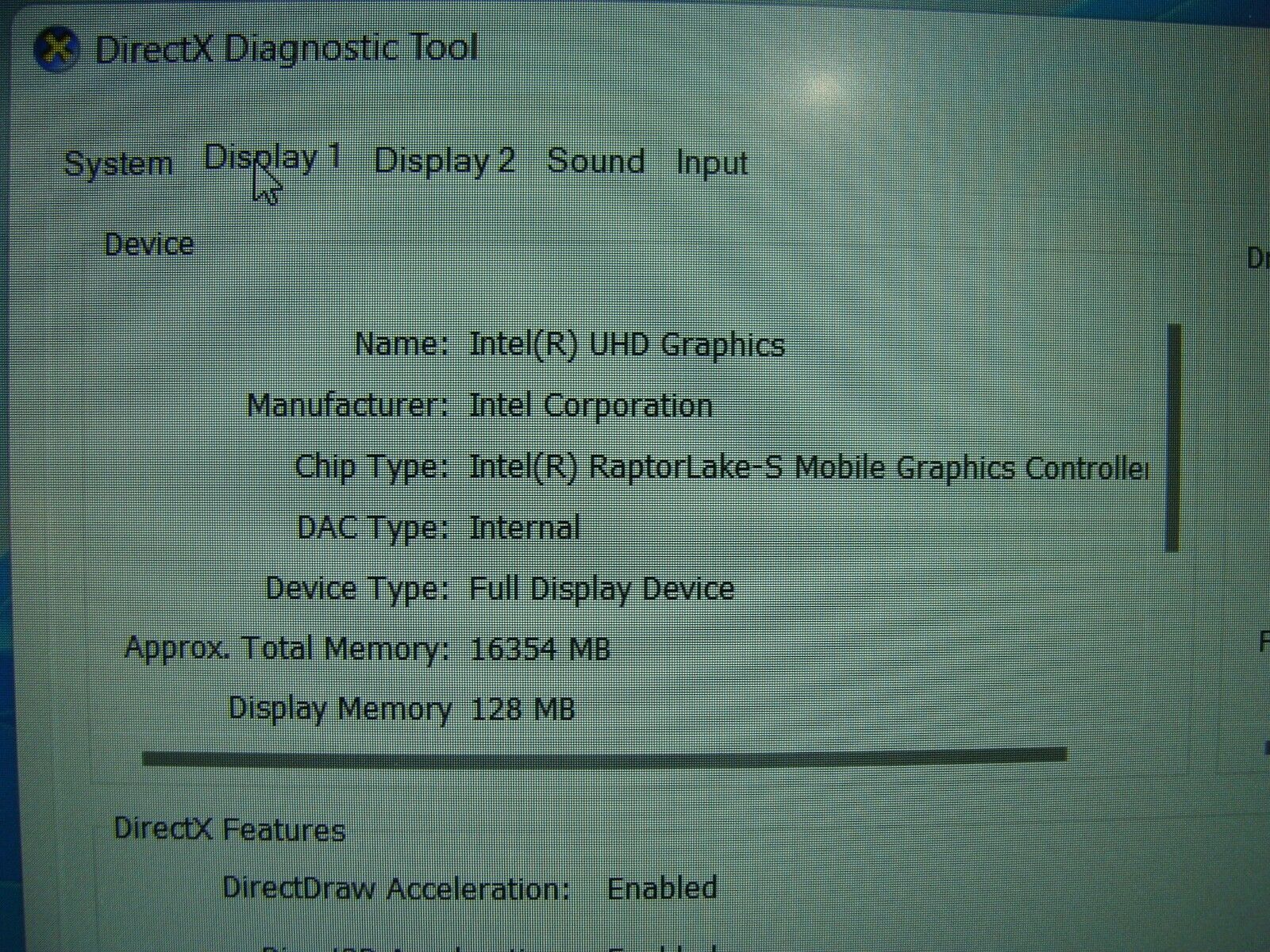Click the 'DirectX Diagnostic Tool' window title

point(287,48)
